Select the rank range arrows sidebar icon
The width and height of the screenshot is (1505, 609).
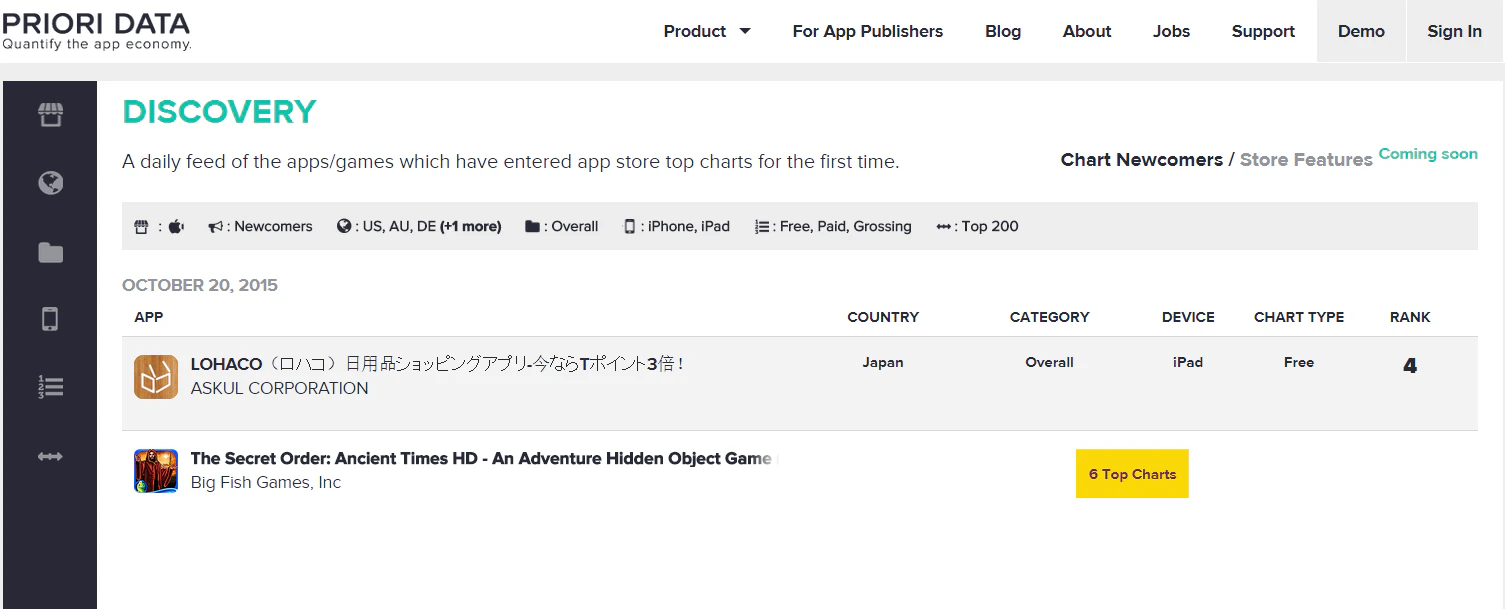click(50, 456)
